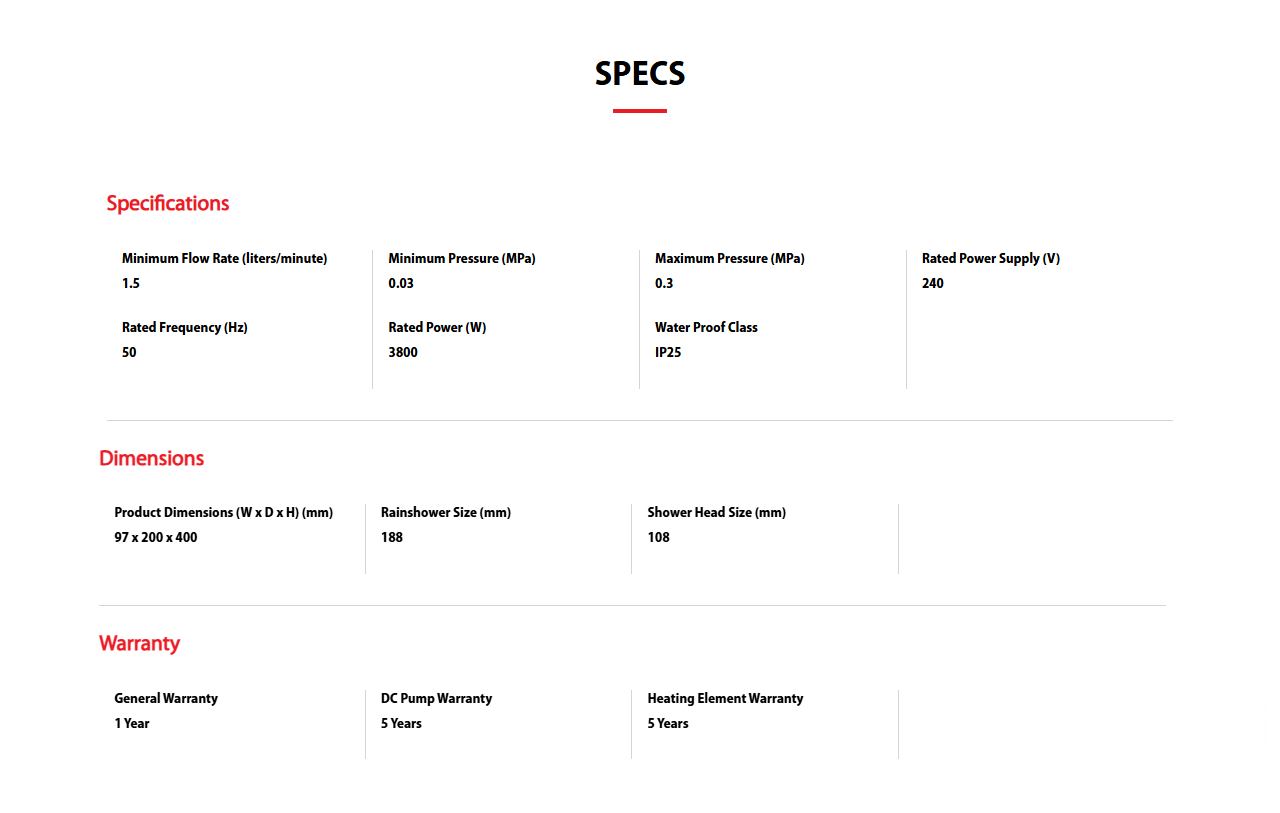Click the DC Pump Warranty label
Image resolution: width=1280 pixels, height=813 pixels.
[x=436, y=699]
